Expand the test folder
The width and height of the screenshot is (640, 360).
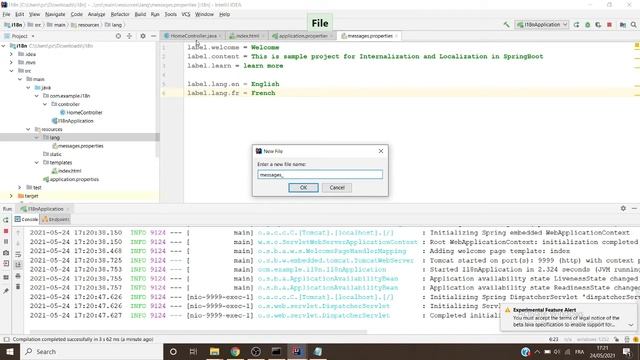tap(20, 187)
